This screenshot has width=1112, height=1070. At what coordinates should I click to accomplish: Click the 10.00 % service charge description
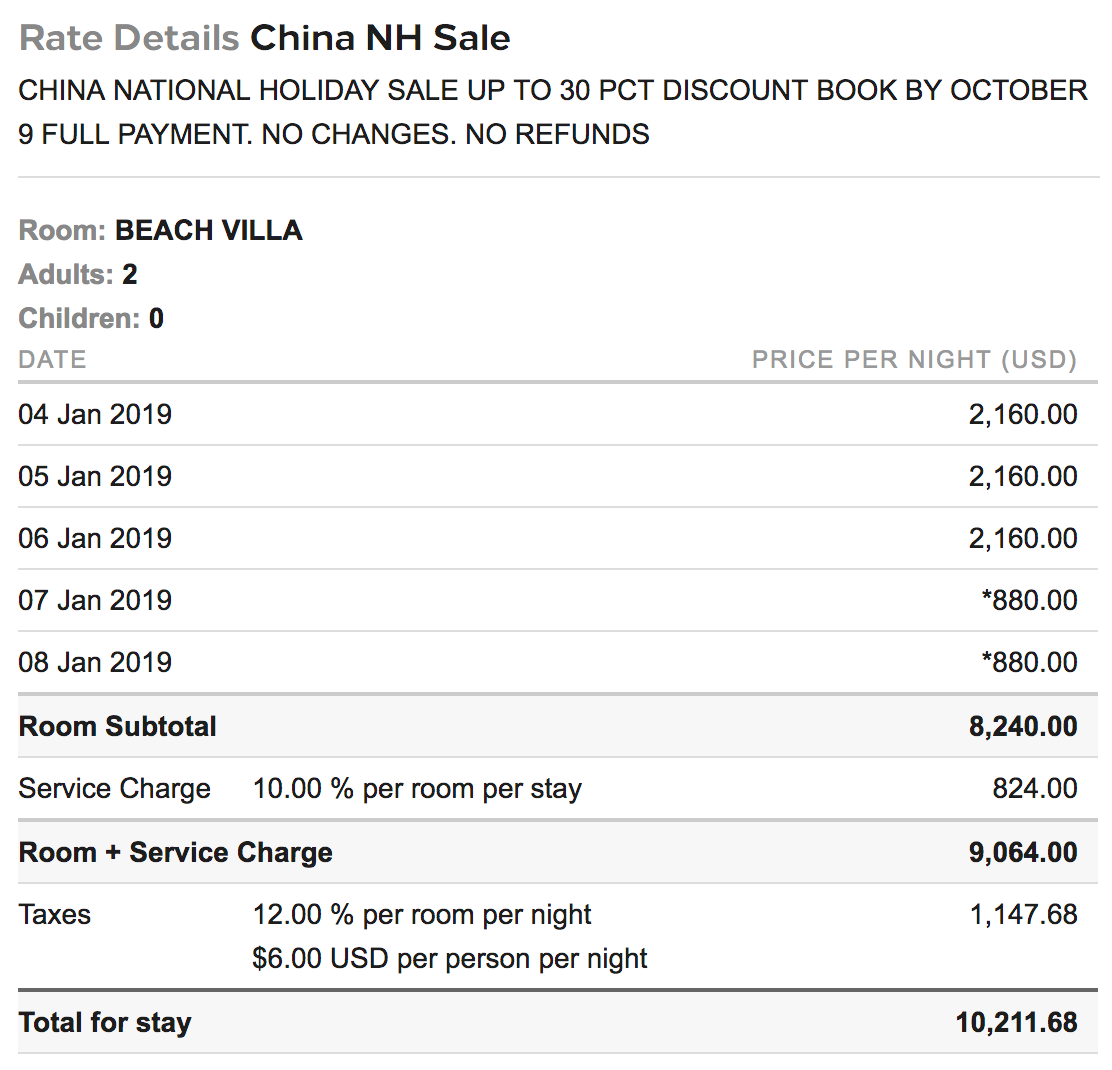(x=417, y=788)
